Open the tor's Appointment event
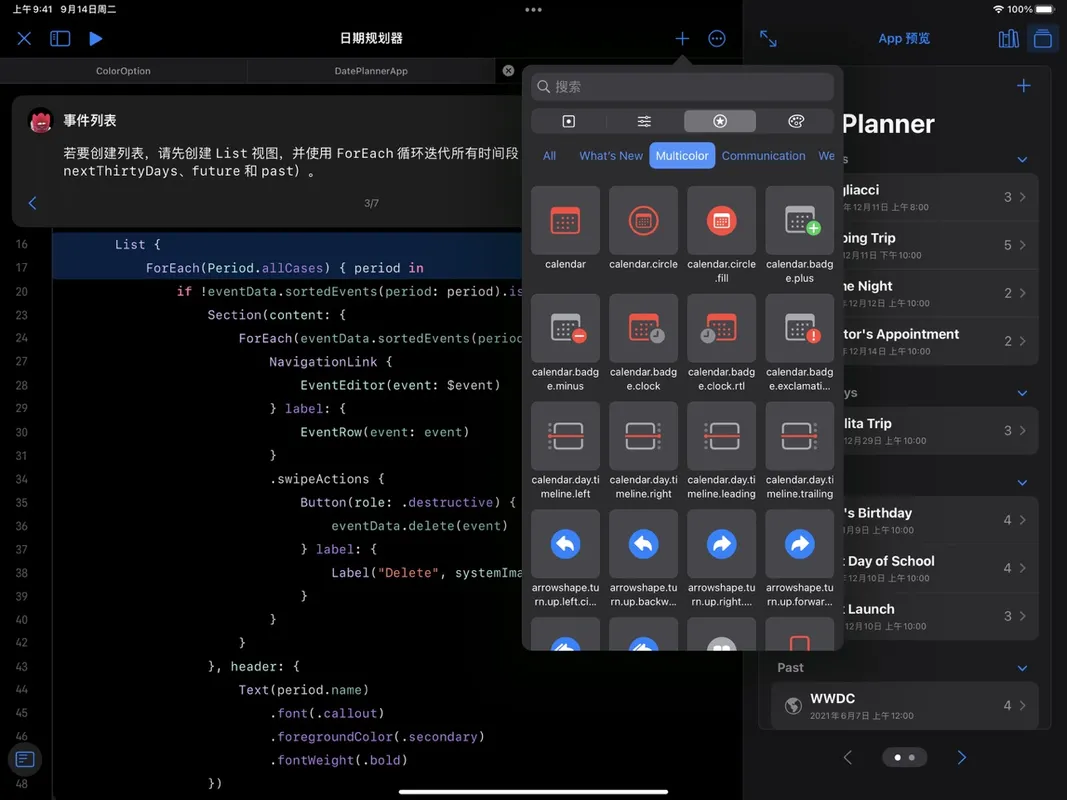The image size is (1067, 800). (x=940, y=341)
